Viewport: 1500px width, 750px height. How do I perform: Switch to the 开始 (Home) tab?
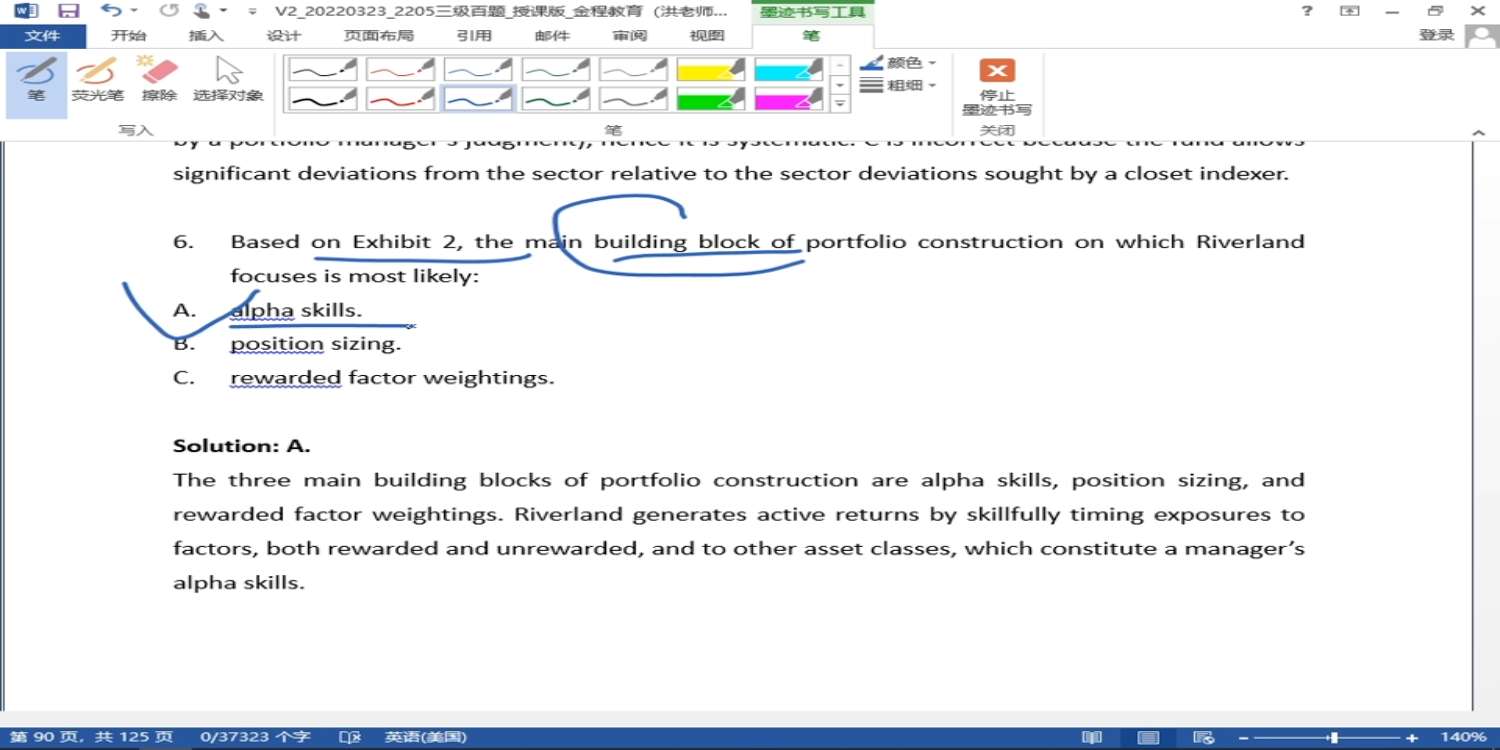(128, 36)
